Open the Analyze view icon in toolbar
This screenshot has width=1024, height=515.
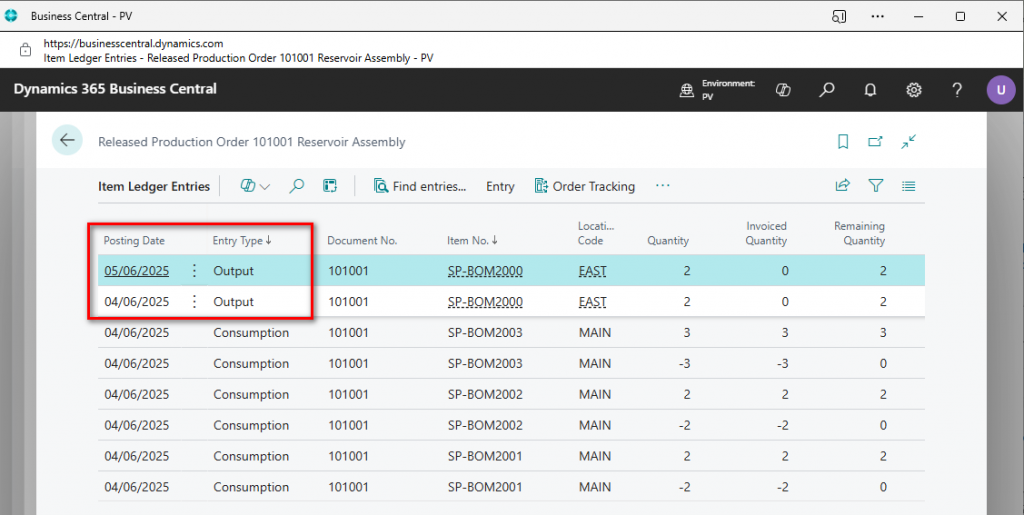[x=329, y=186]
